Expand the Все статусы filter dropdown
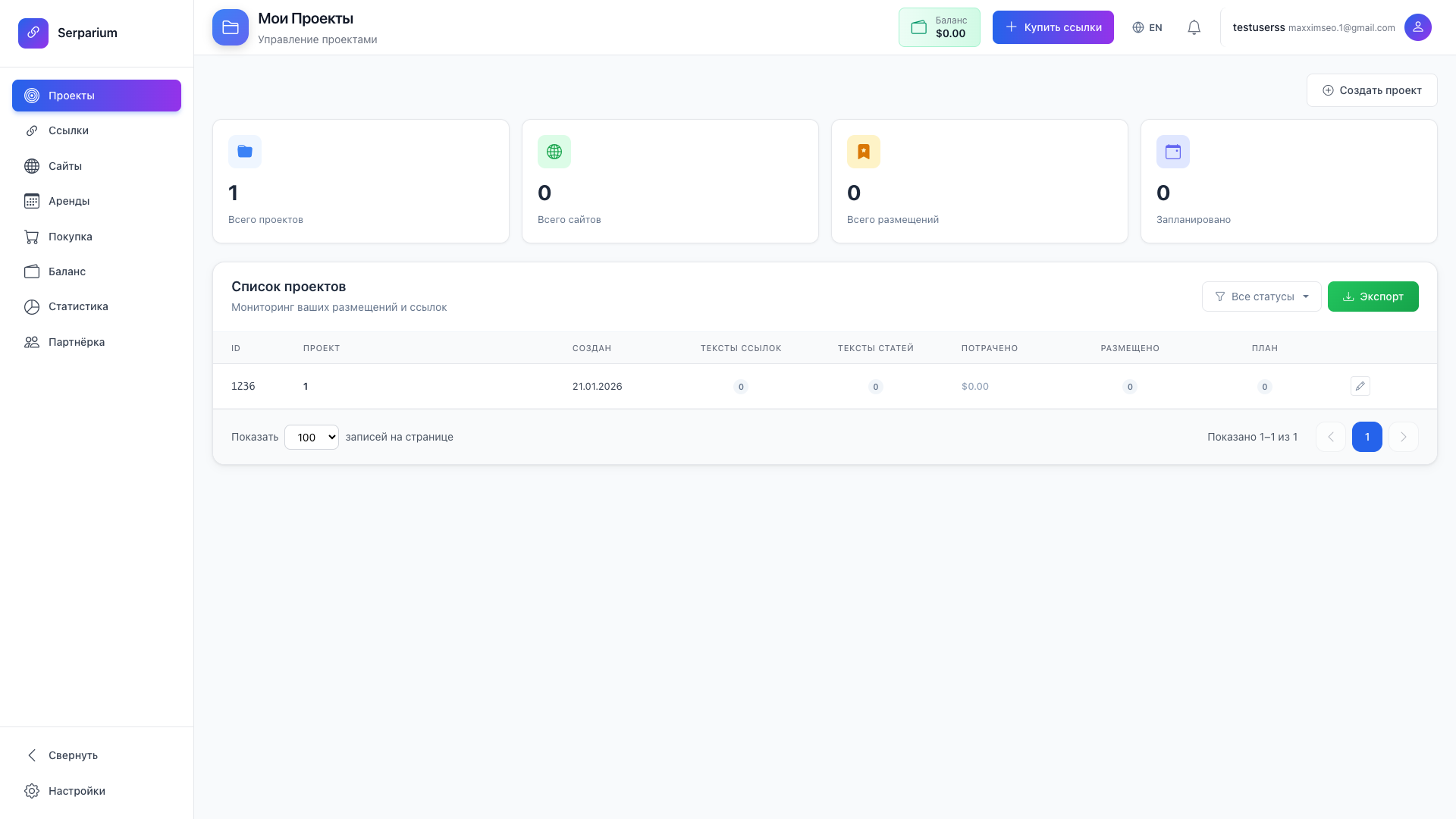This screenshot has height=819, width=1456. click(1261, 297)
